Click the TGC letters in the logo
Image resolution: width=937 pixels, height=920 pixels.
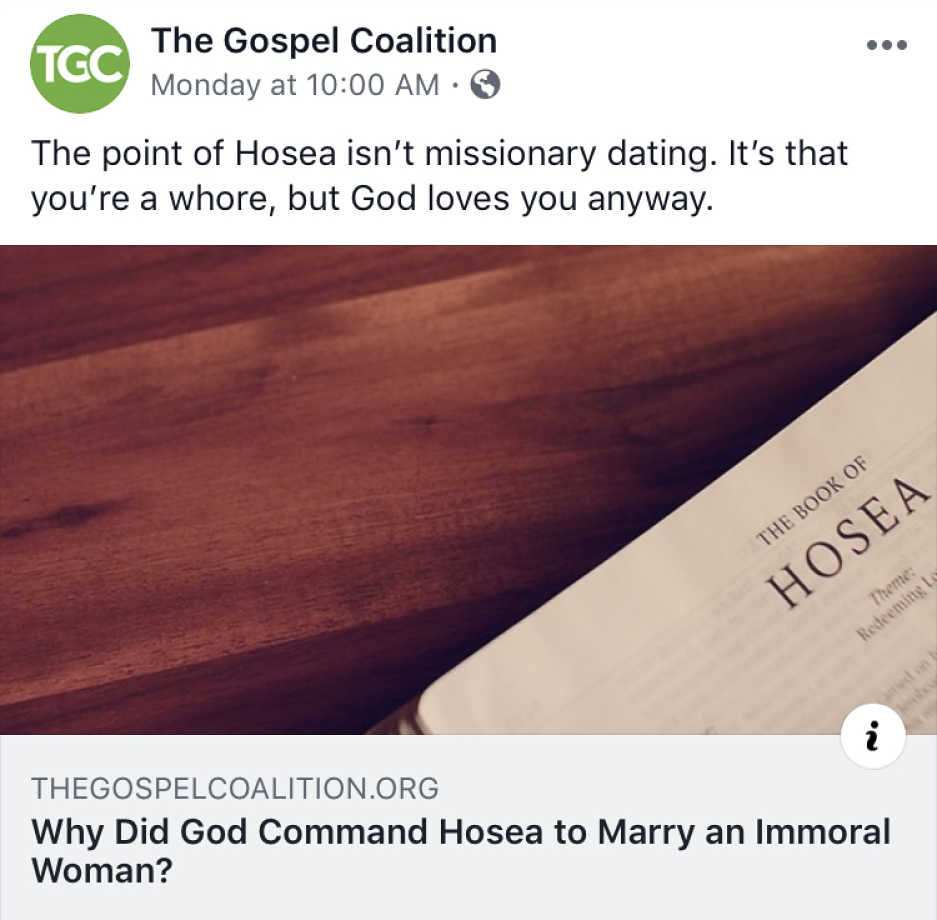pyautogui.click(x=81, y=64)
